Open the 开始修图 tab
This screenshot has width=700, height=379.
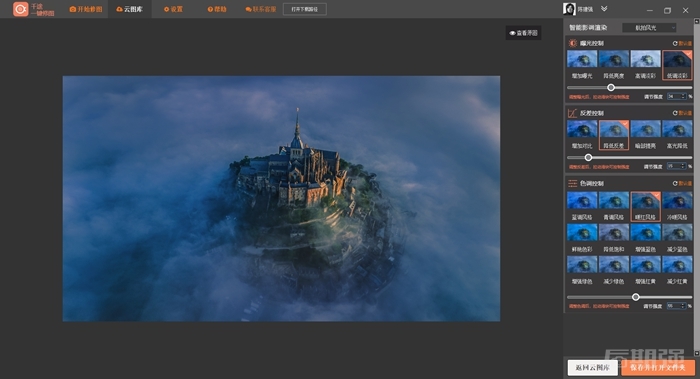86,9
